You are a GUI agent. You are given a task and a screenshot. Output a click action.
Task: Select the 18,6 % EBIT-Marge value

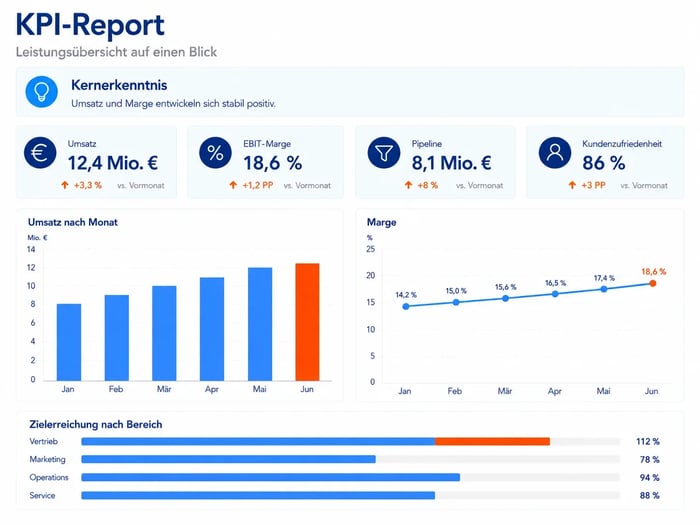[x=273, y=163]
